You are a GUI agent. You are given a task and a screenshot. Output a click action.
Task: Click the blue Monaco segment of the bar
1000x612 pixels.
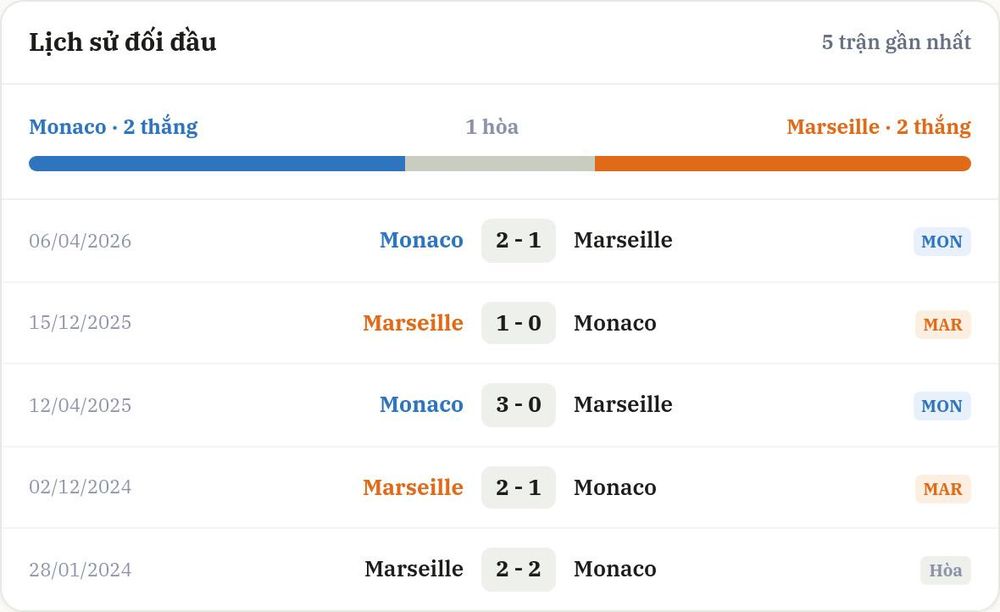click(x=217, y=163)
